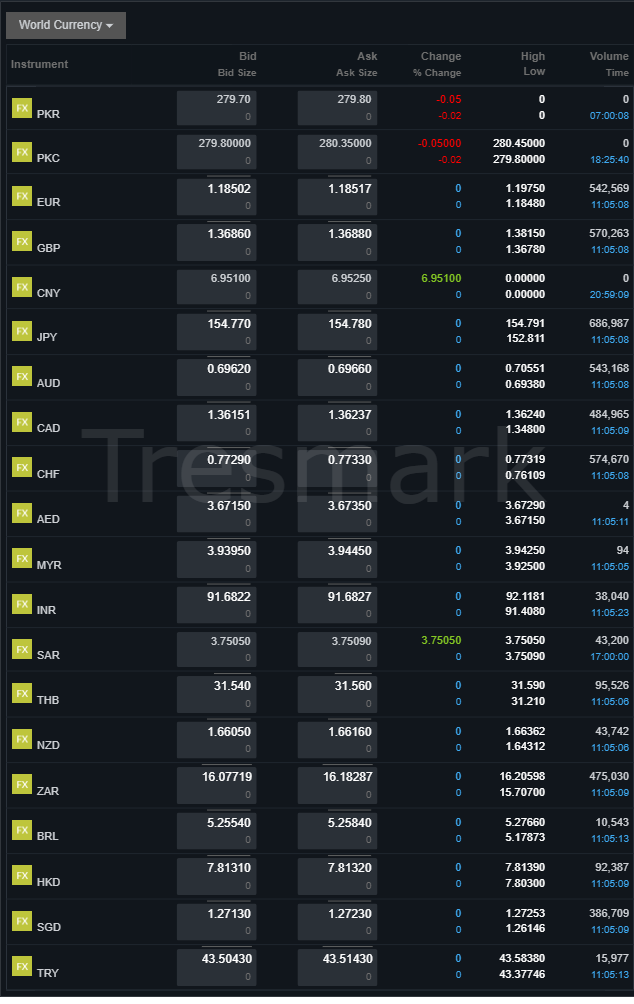
Task: Select the FX badge for CNY
Action: click(x=21, y=286)
